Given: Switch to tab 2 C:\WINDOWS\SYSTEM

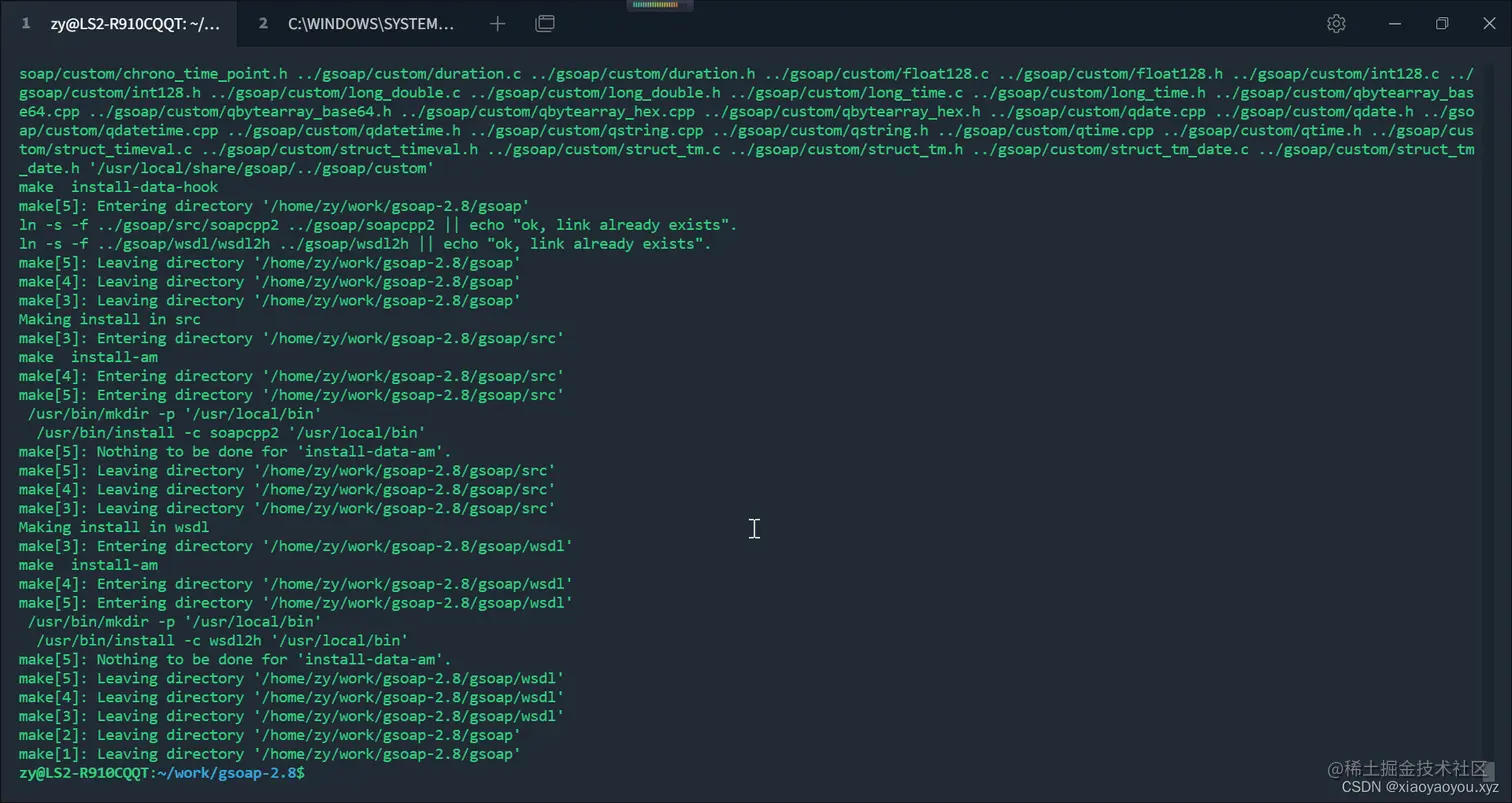Looking at the screenshot, I should (x=356, y=23).
